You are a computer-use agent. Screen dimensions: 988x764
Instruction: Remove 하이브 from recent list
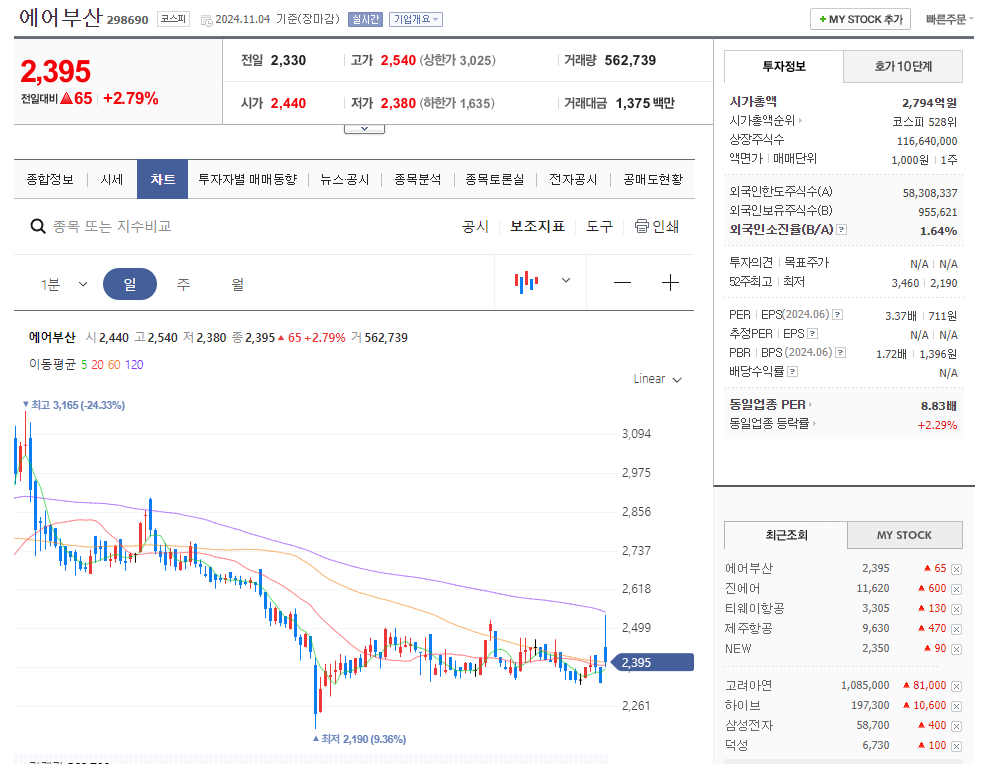(956, 706)
